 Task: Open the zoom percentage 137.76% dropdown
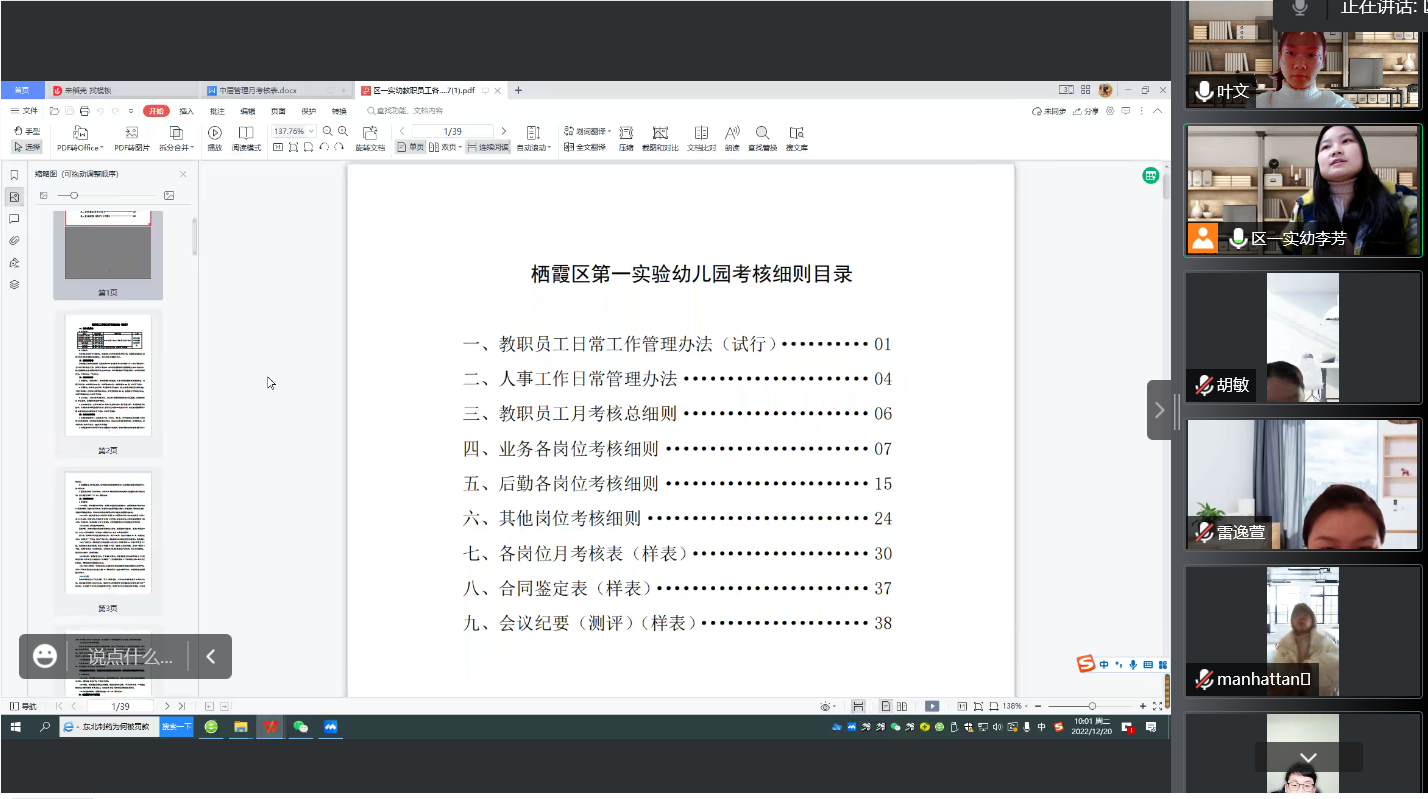[x=311, y=131]
